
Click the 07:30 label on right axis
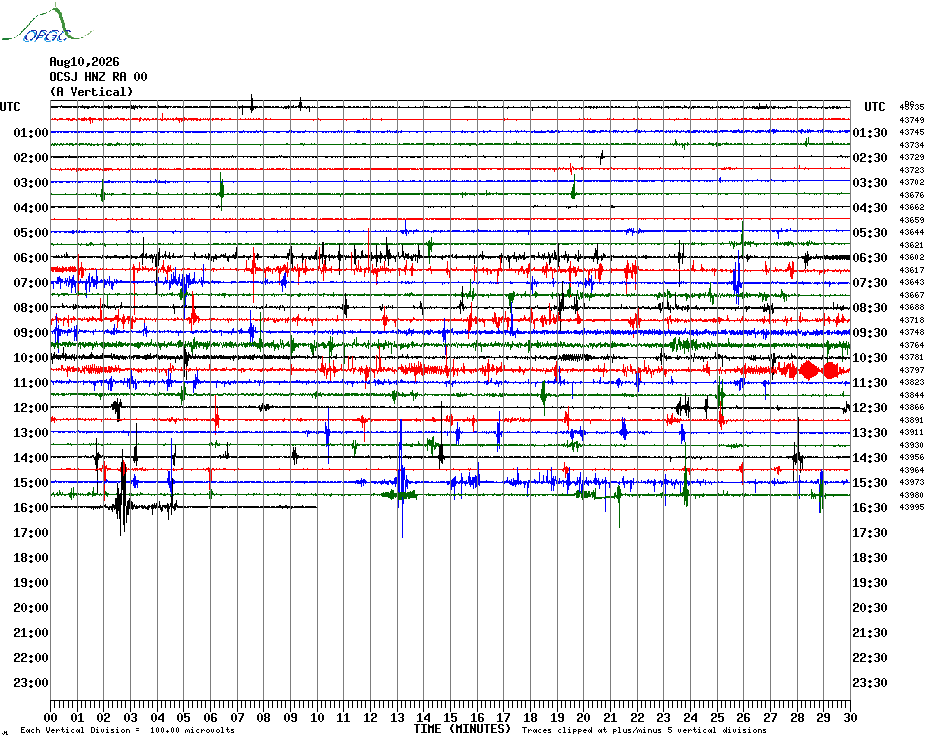pyautogui.click(x=870, y=282)
